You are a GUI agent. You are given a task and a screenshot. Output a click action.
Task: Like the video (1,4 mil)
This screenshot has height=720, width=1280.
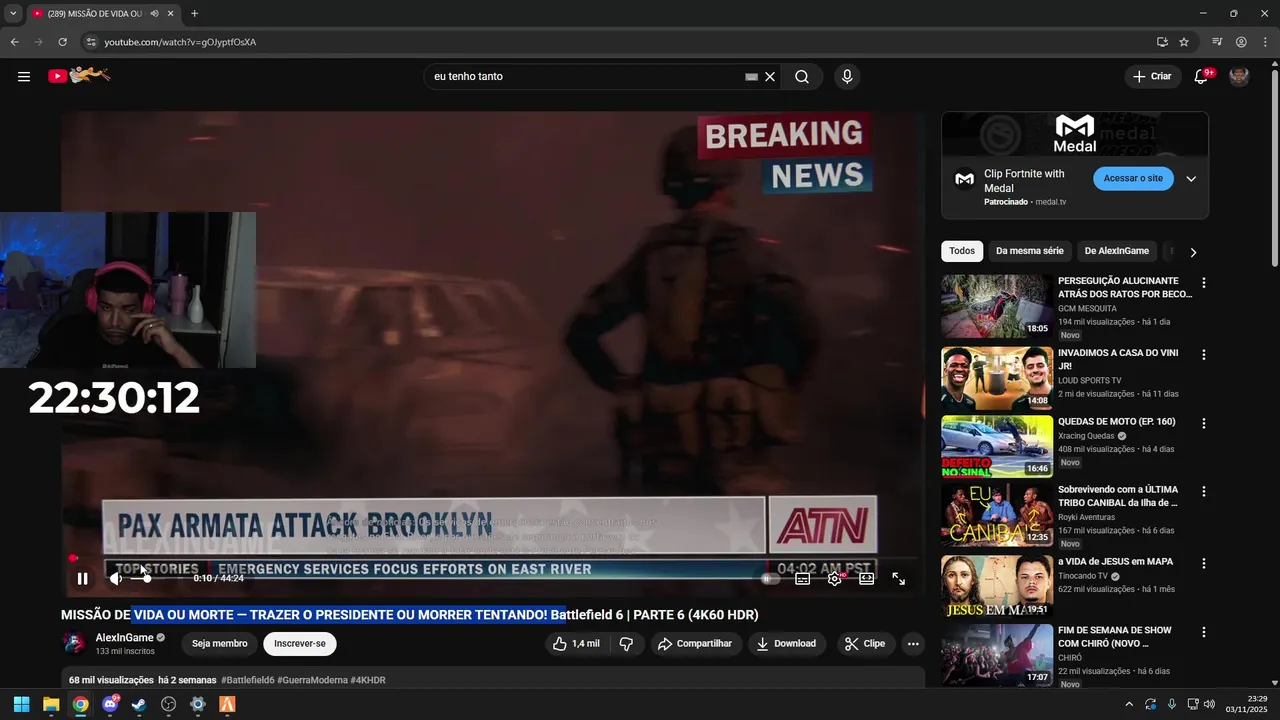coord(576,643)
